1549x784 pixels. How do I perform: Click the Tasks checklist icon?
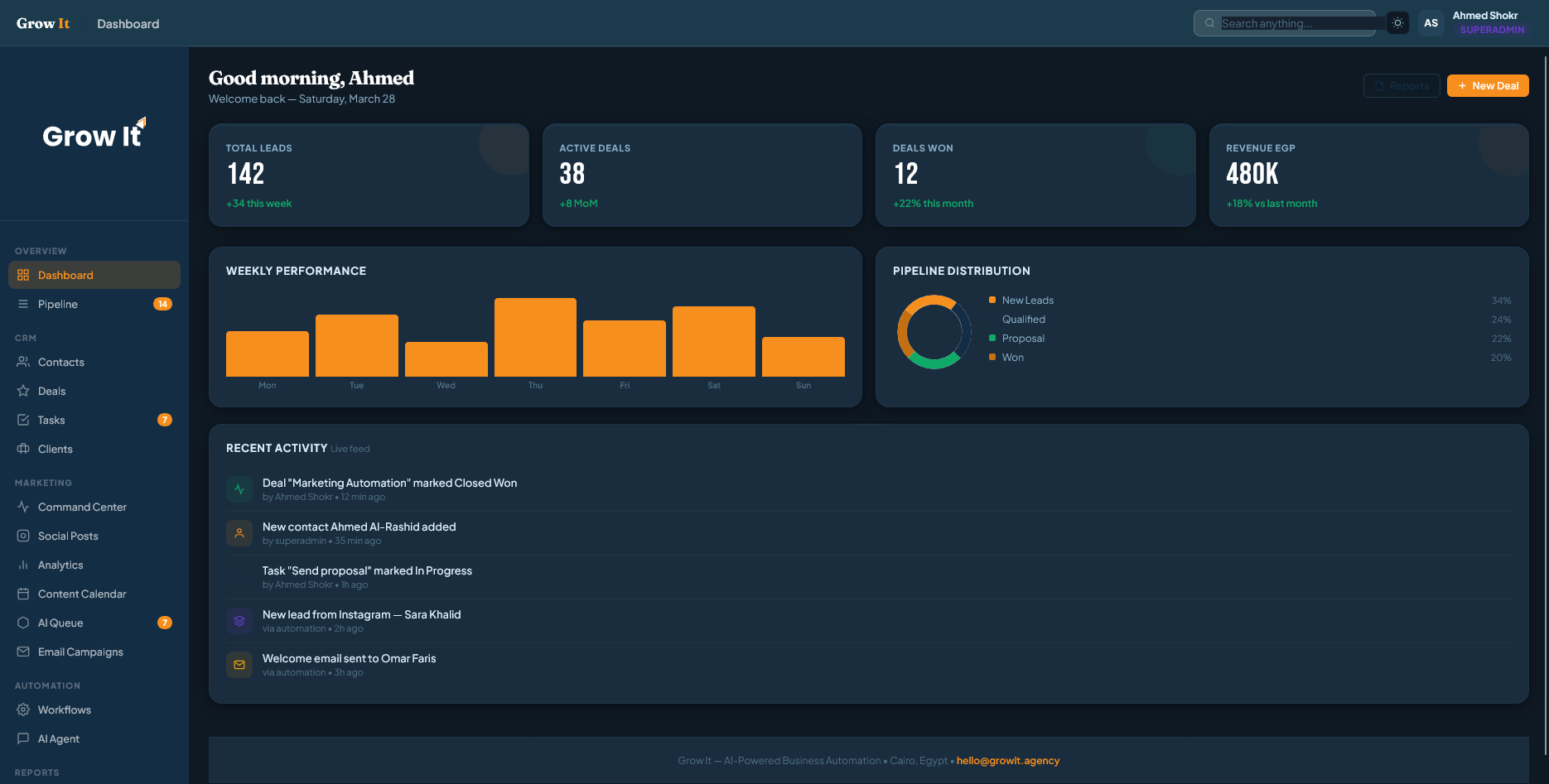click(23, 420)
